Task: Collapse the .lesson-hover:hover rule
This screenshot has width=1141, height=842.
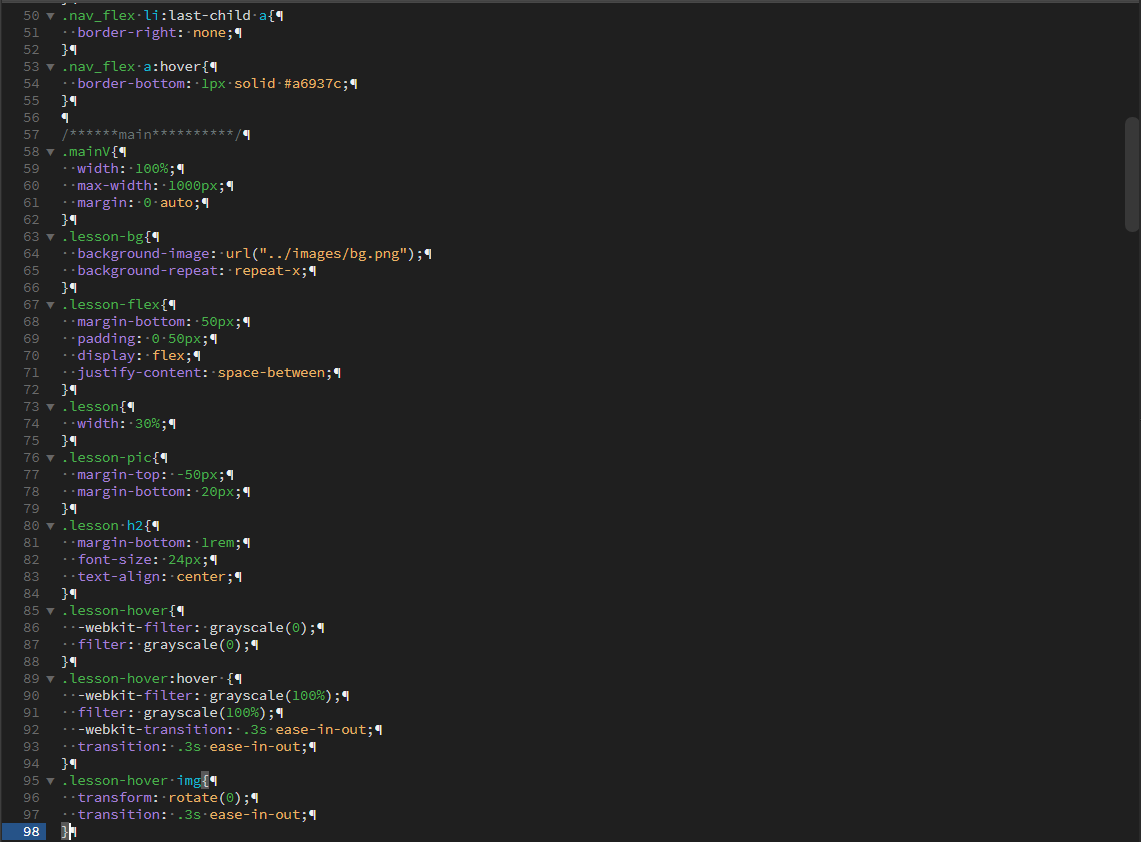Action: coord(50,679)
